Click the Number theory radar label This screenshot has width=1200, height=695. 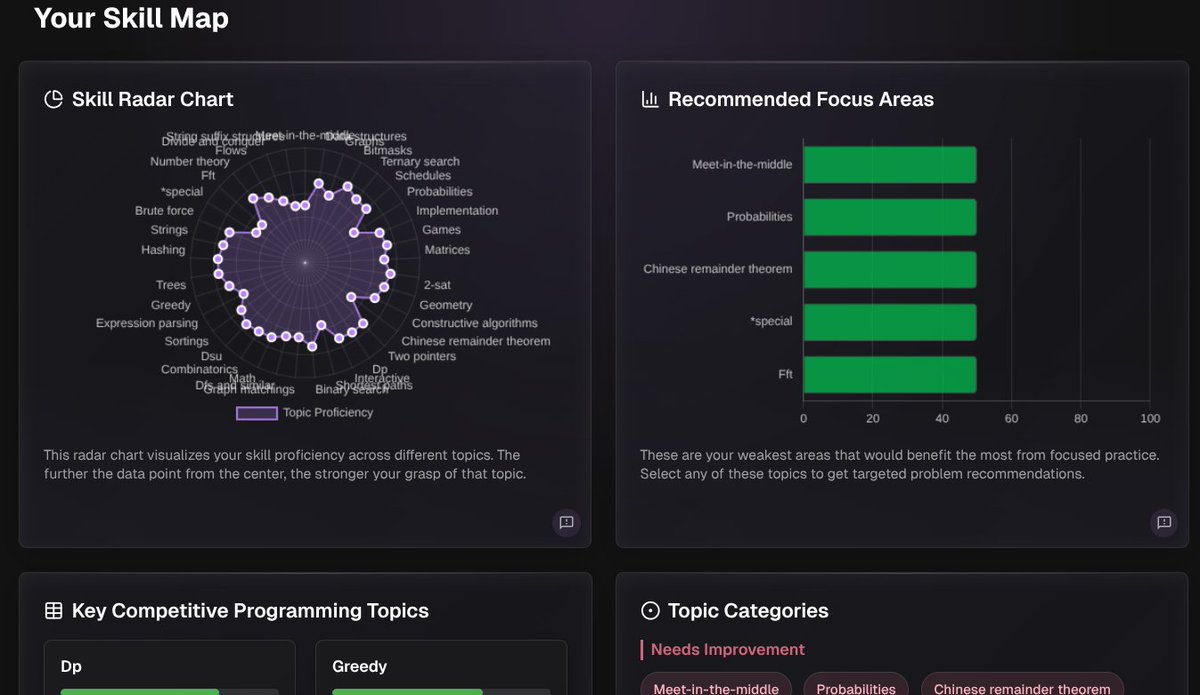click(190, 161)
